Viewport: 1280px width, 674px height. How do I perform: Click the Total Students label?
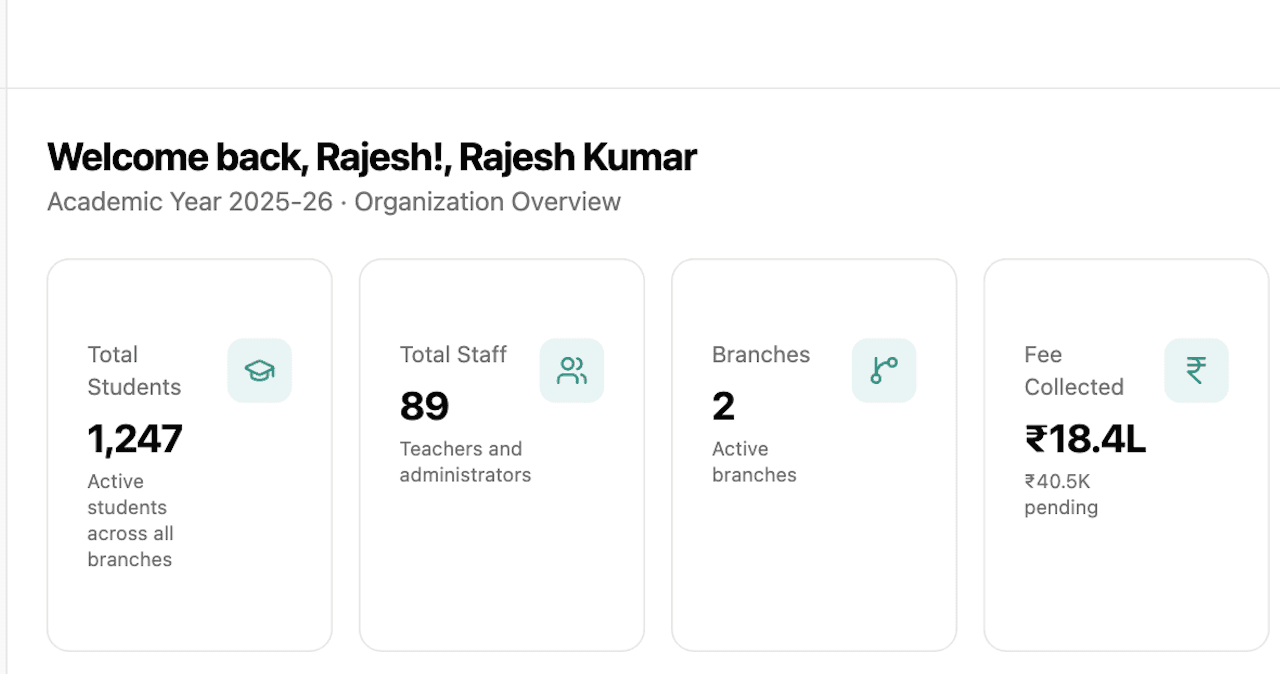click(134, 371)
